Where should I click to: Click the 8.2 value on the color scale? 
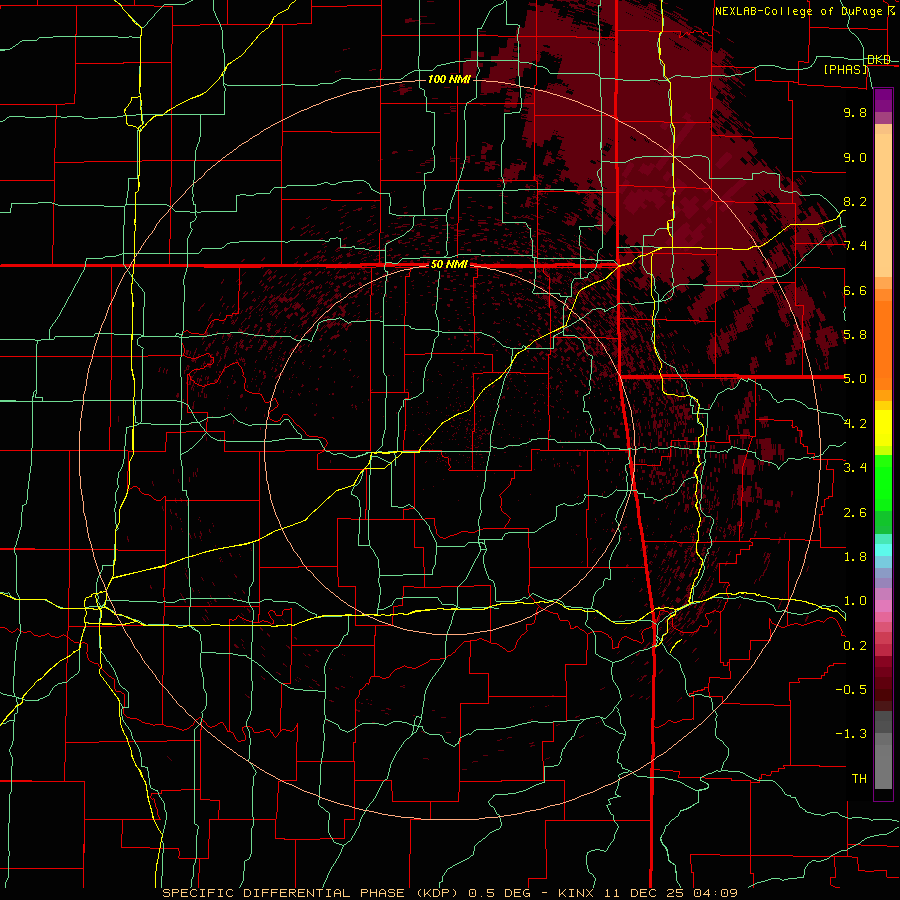click(x=855, y=201)
